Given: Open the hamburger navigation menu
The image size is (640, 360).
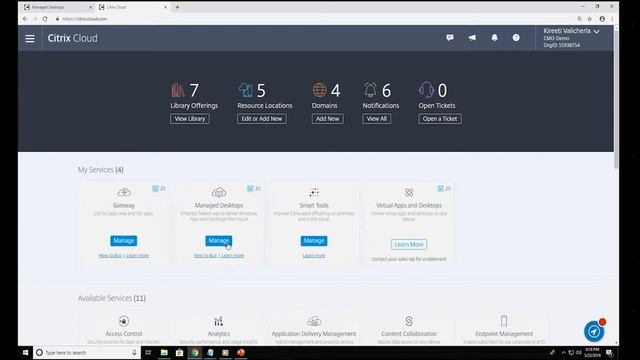Looking at the screenshot, I should [30, 38].
